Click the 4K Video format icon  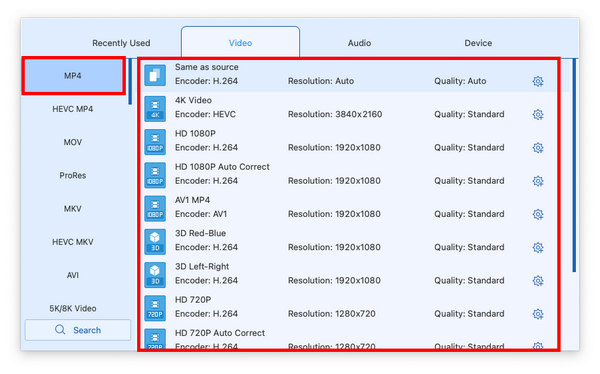tap(155, 109)
